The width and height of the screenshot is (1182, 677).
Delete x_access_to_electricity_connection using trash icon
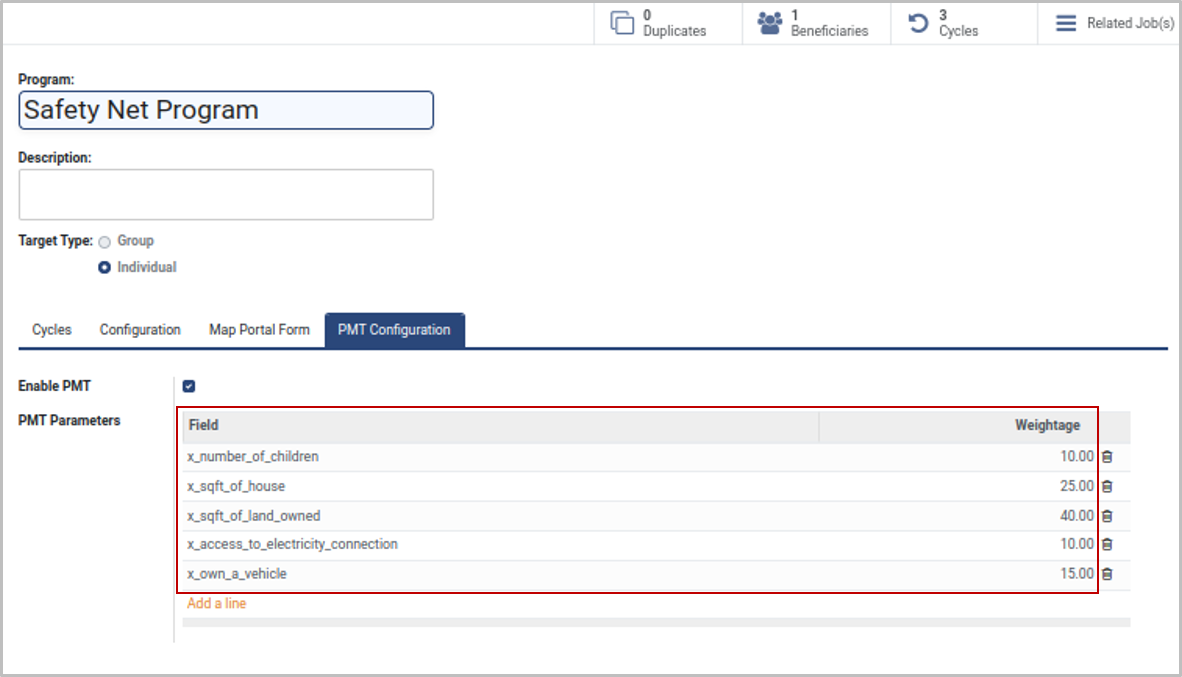click(1107, 545)
